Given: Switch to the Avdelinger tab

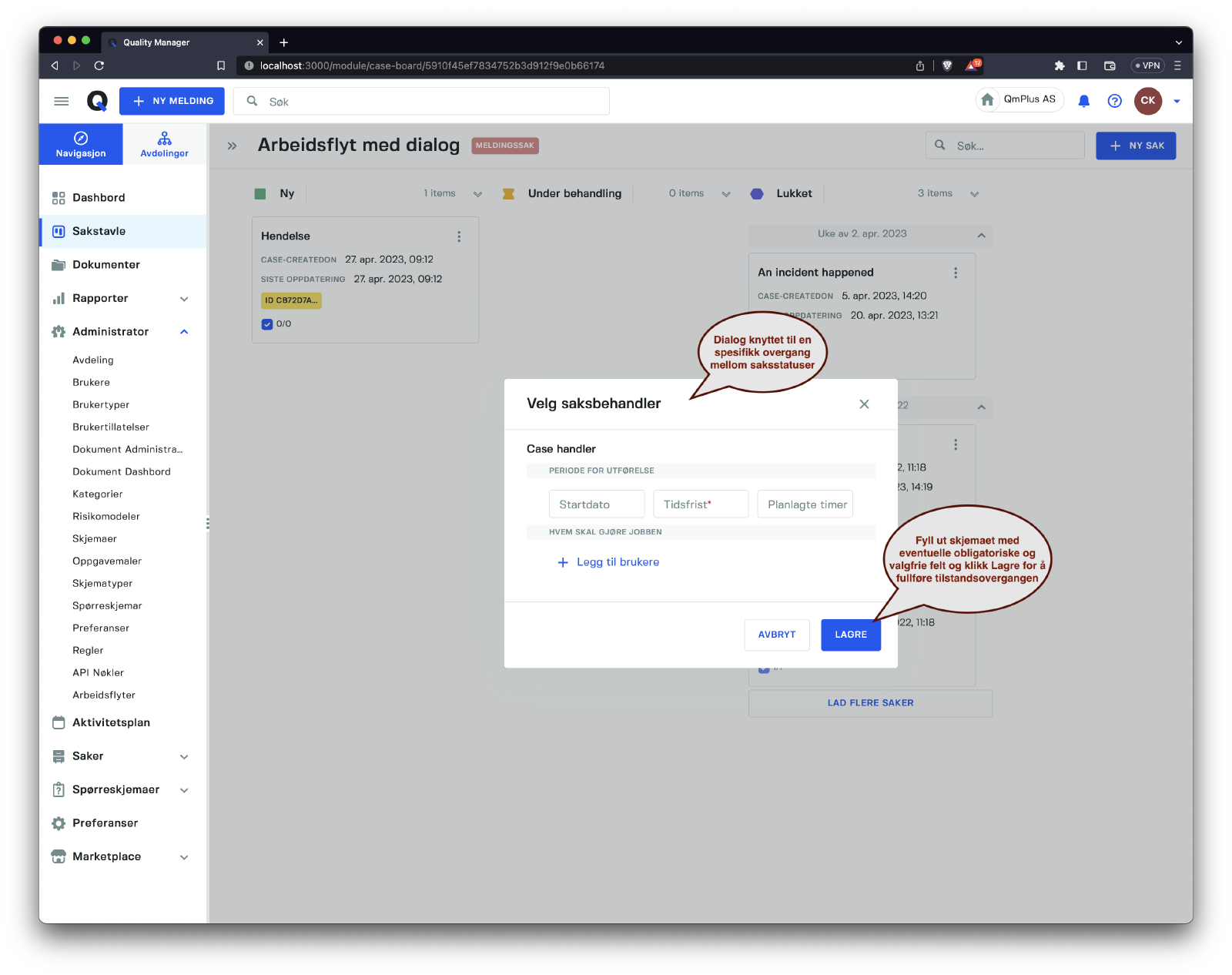Looking at the screenshot, I should (164, 144).
